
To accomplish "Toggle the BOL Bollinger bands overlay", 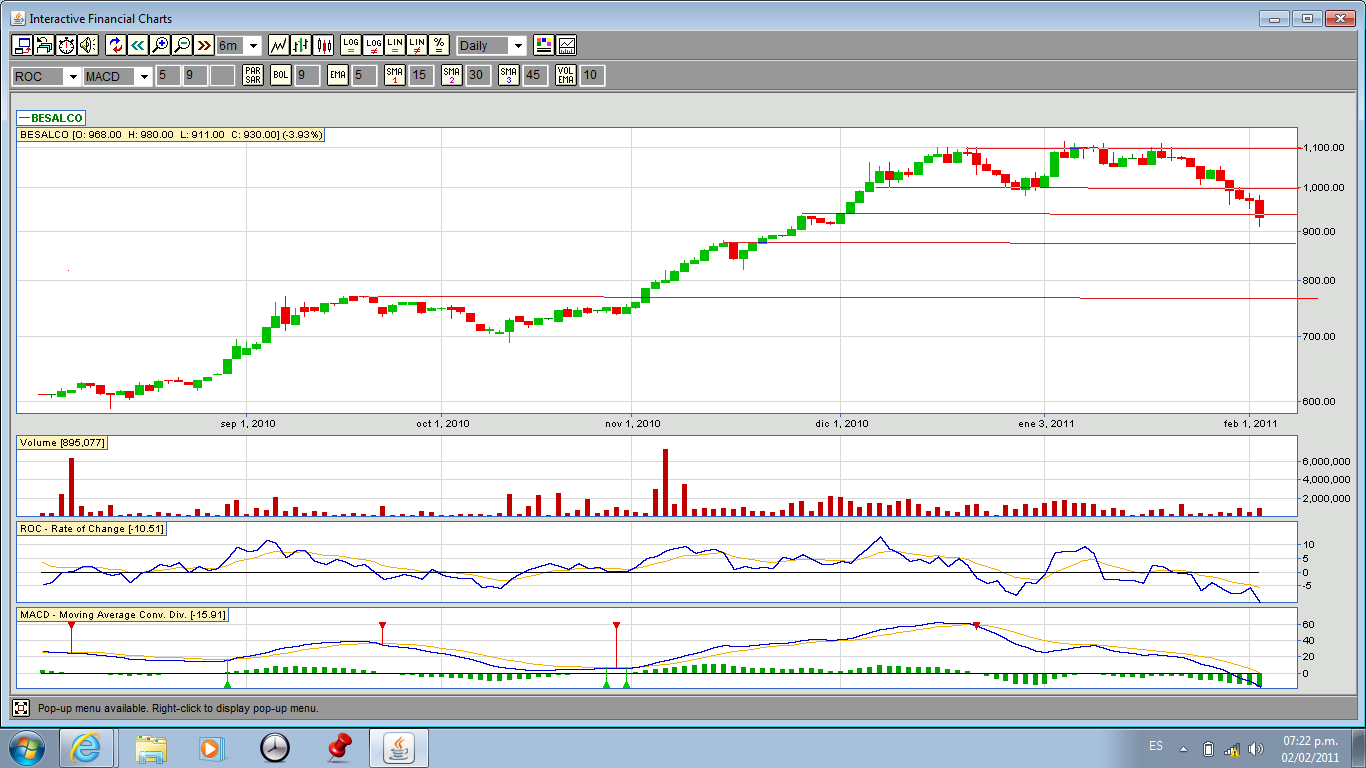I will click(281, 75).
